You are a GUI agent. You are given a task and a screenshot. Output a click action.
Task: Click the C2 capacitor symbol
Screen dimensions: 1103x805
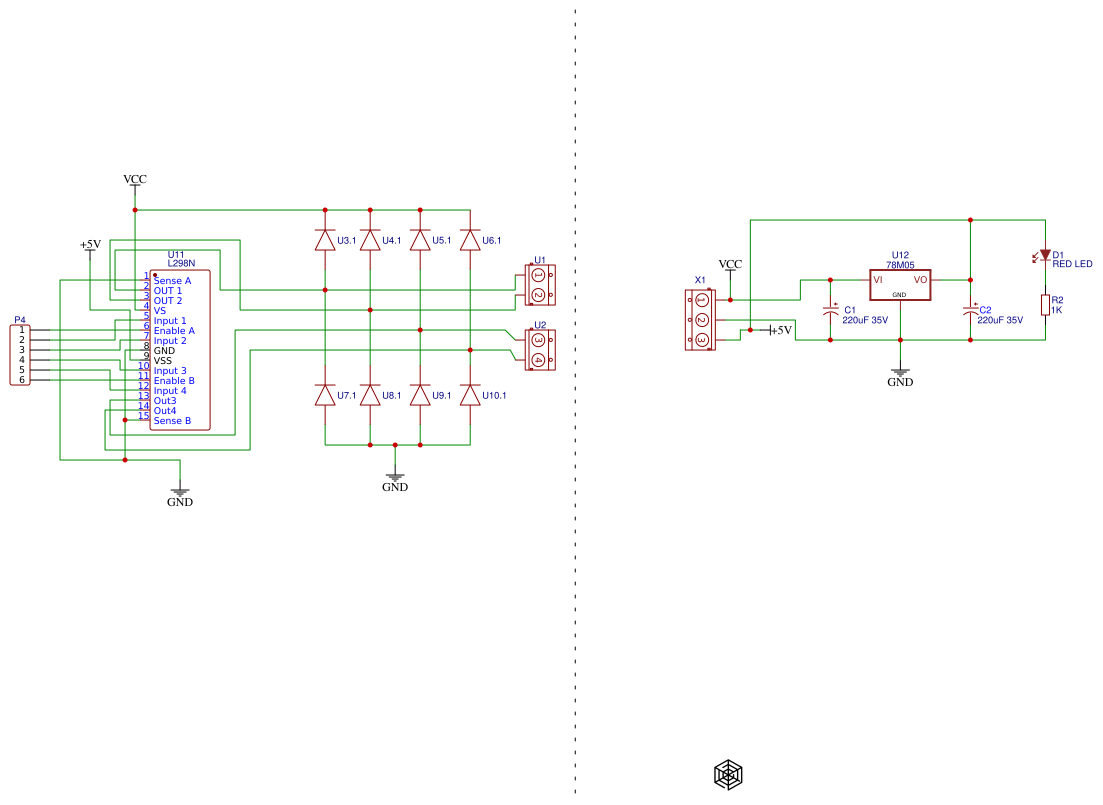(x=970, y=311)
